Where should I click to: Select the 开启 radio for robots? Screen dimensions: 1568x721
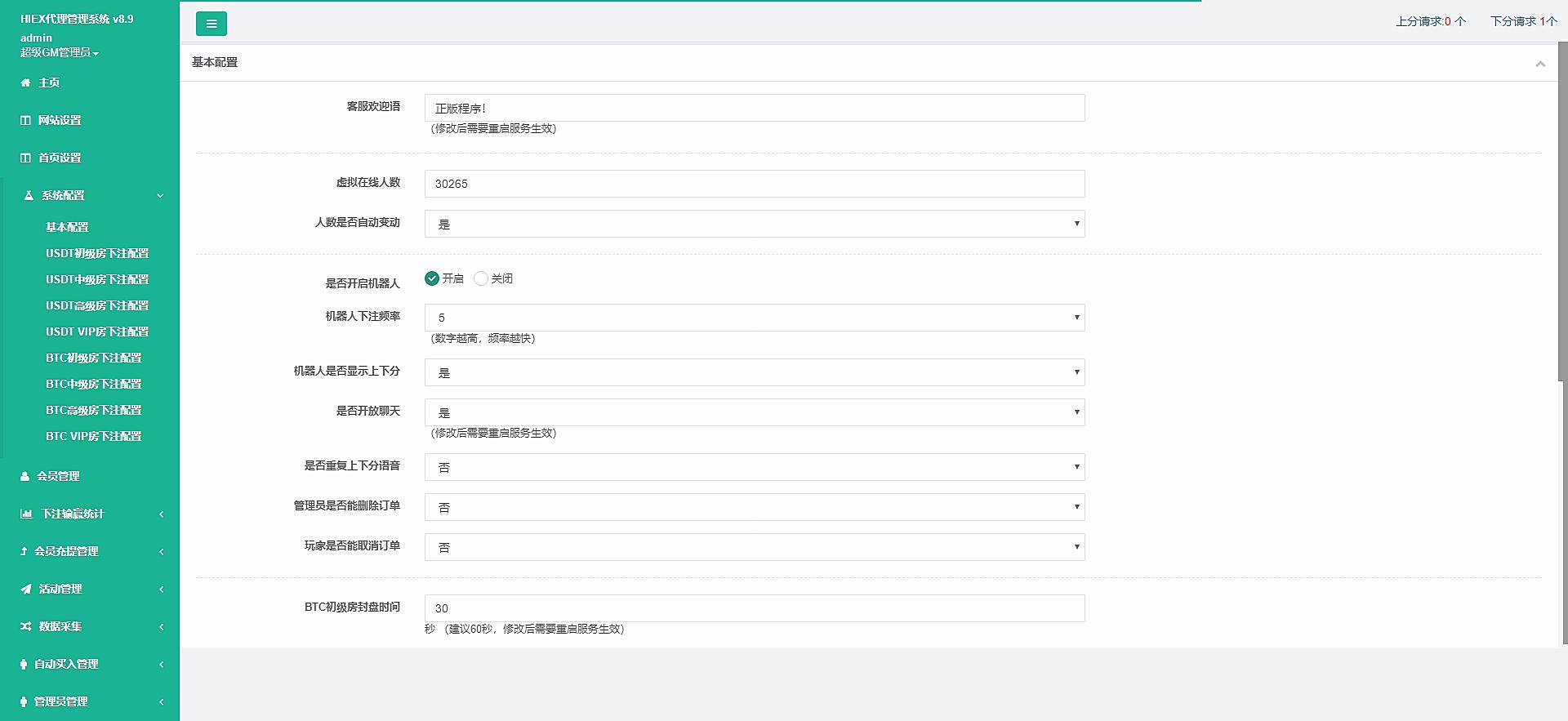tap(432, 278)
